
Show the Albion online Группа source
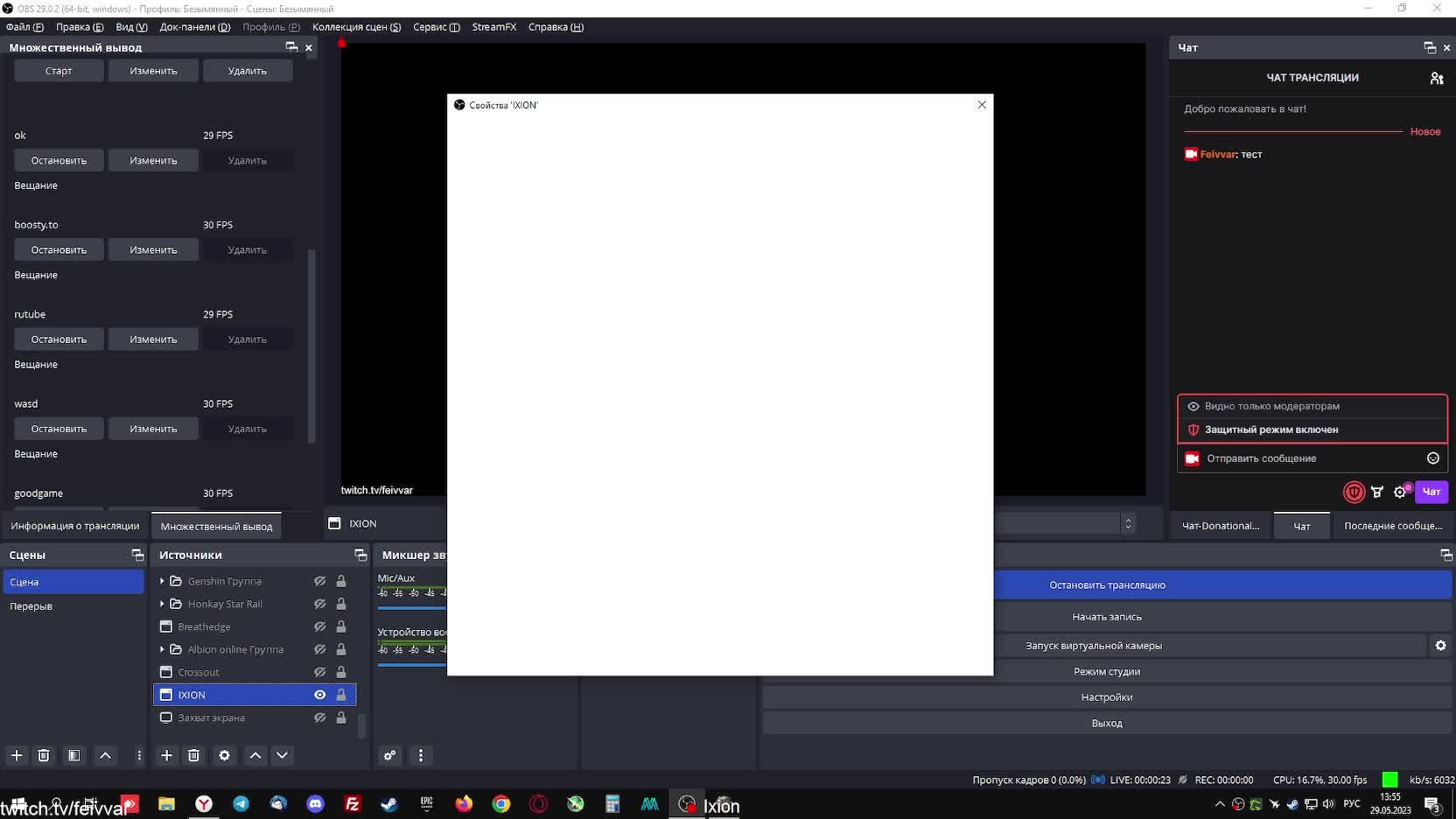320,649
